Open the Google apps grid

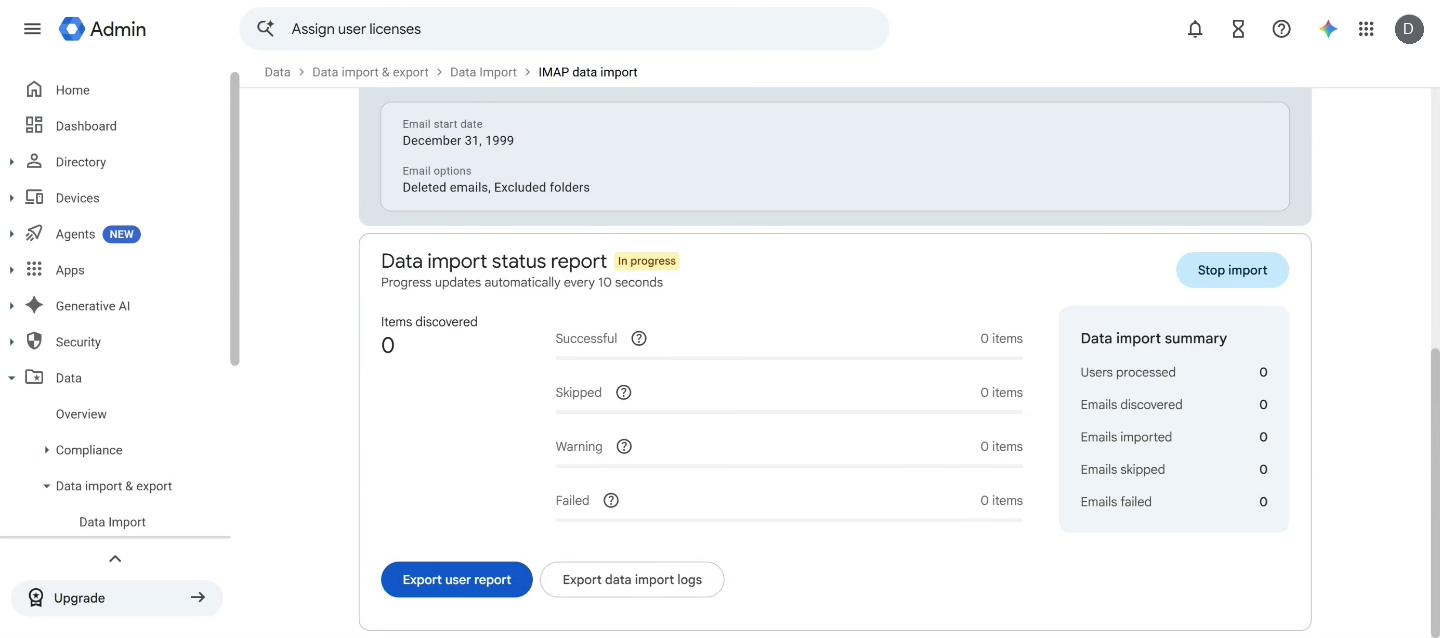[x=1366, y=29]
